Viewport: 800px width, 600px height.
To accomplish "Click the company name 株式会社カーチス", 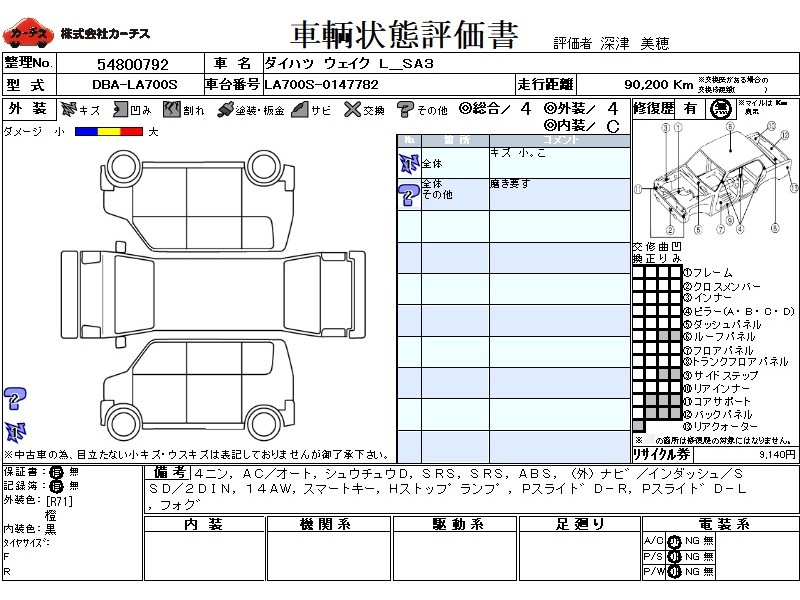I will click(106, 34).
